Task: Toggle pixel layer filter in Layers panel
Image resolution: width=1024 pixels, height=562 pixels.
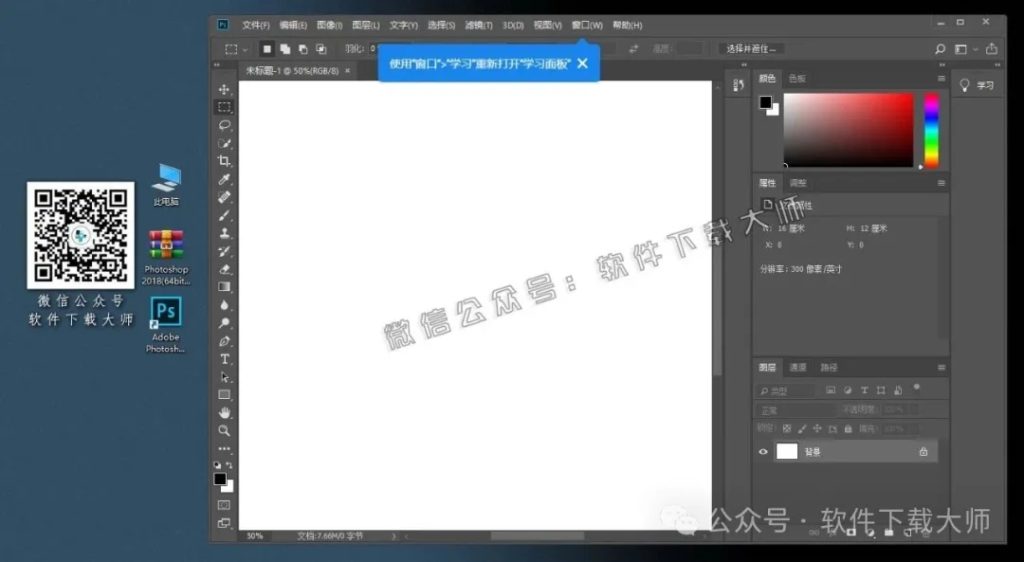Action: coord(831,390)
